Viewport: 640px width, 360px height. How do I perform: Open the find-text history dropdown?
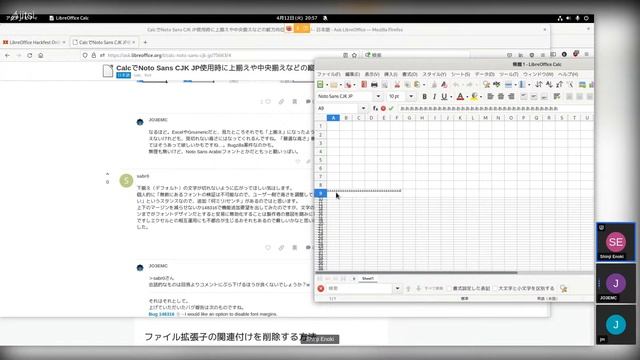(397, 289)
